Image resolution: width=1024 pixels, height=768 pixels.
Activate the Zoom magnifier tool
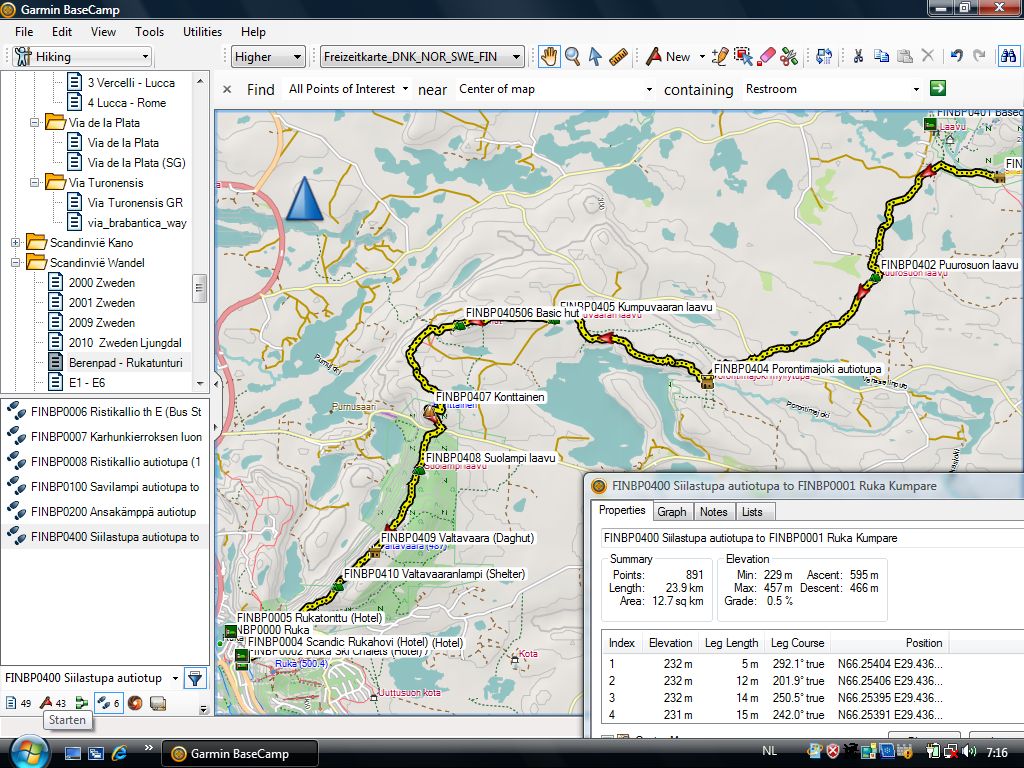pyautogui.click(x=573, y=57)
